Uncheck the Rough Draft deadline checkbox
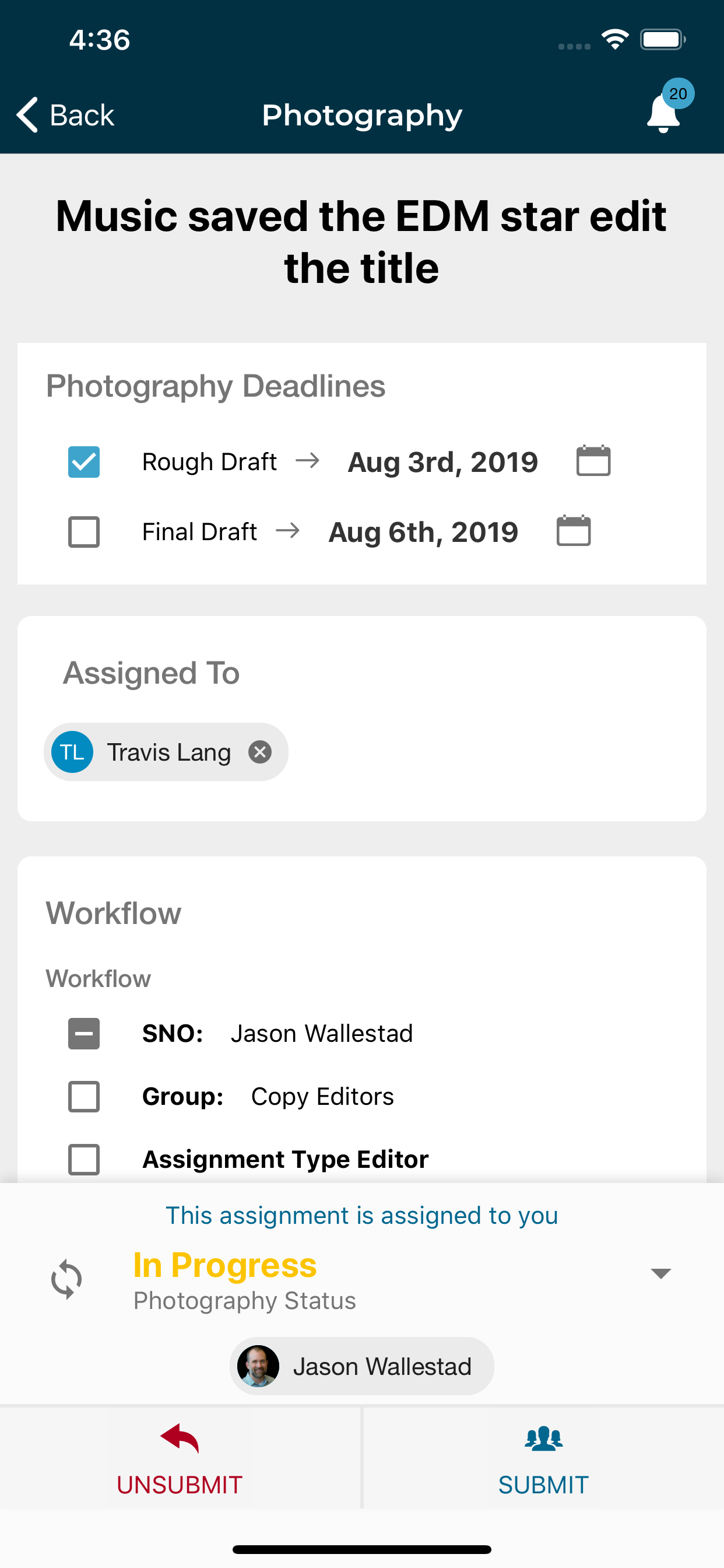The height and width of the screenshot is (1568, 724). tap(84, 462)
